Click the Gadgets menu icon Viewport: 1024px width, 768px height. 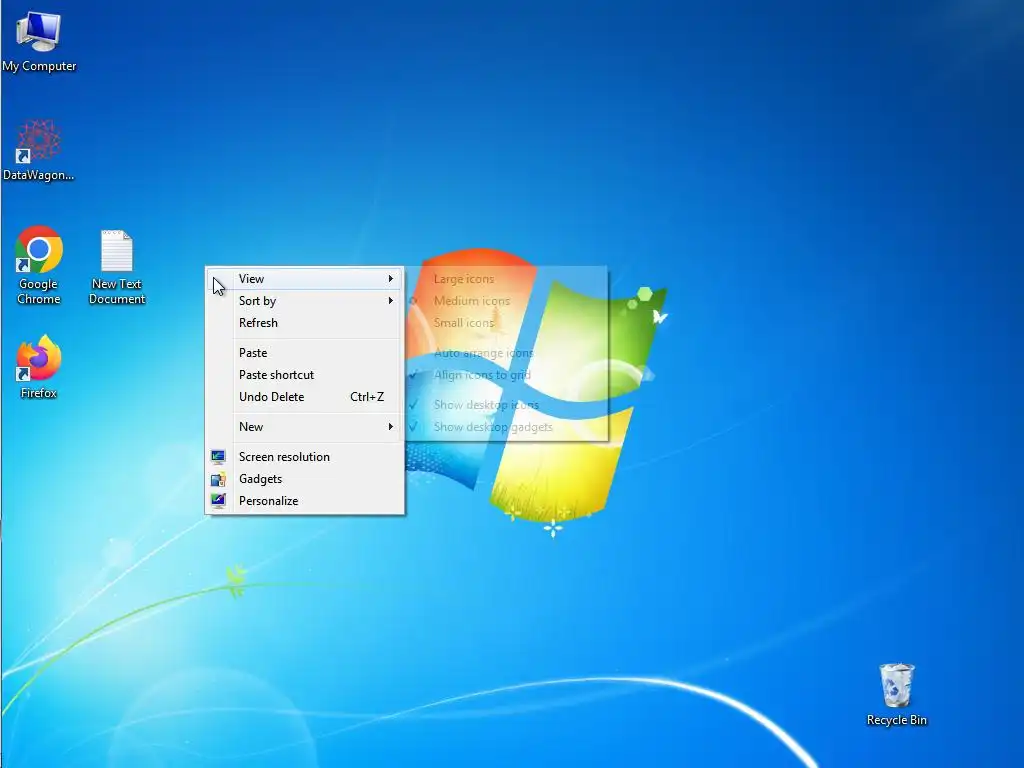click(218, 479)
